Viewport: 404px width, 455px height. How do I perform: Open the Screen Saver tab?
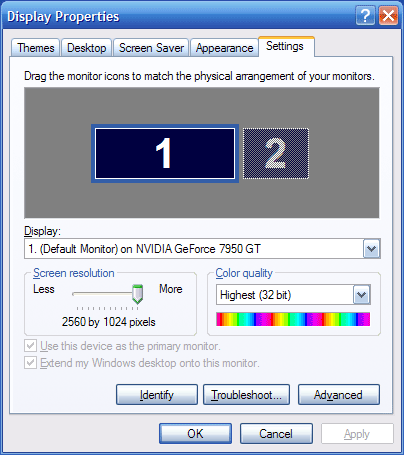[151, 48]
